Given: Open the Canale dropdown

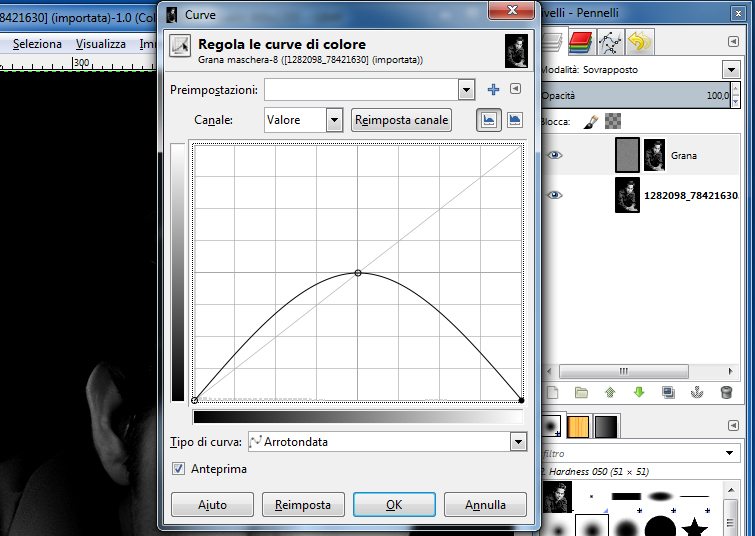Looking at the screenshot, I should (x=304, y=120).
